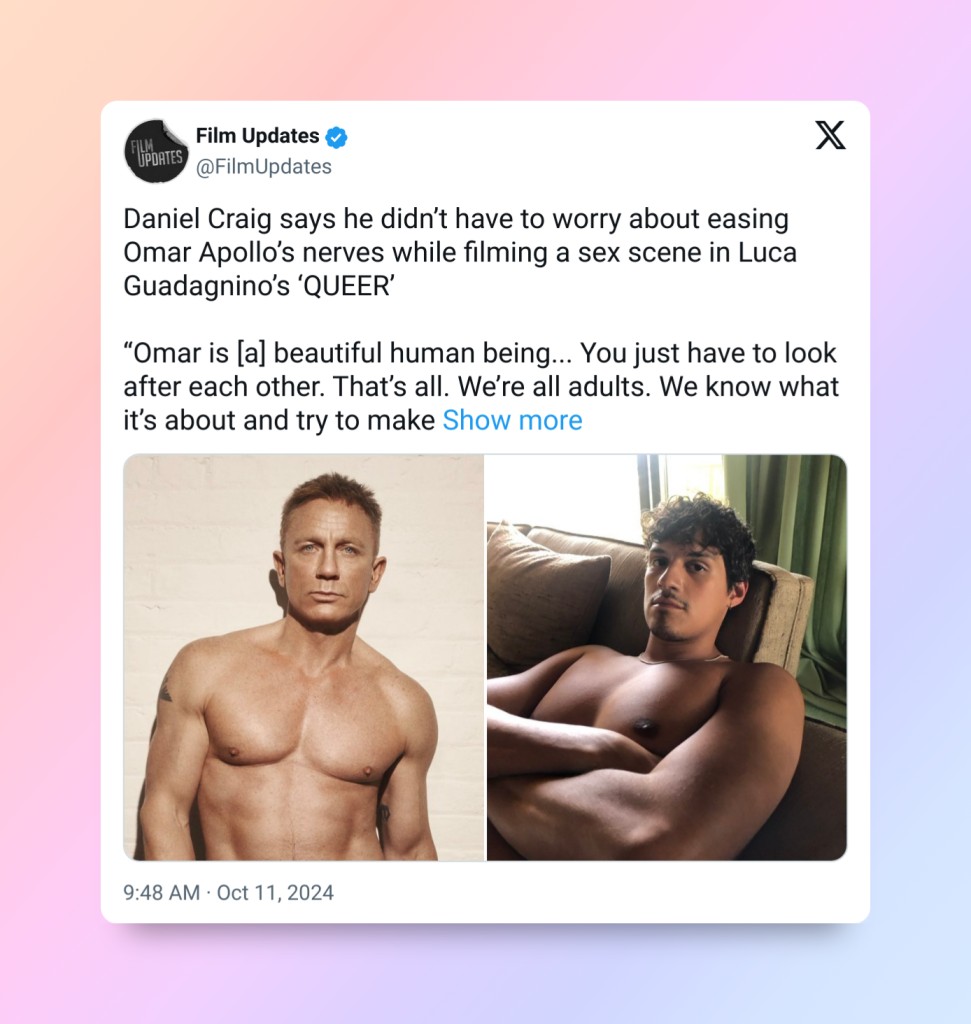The width and height of the screenshot is (971, 1024).
Task: Expand the tweet with Show more
Action: 512,420
